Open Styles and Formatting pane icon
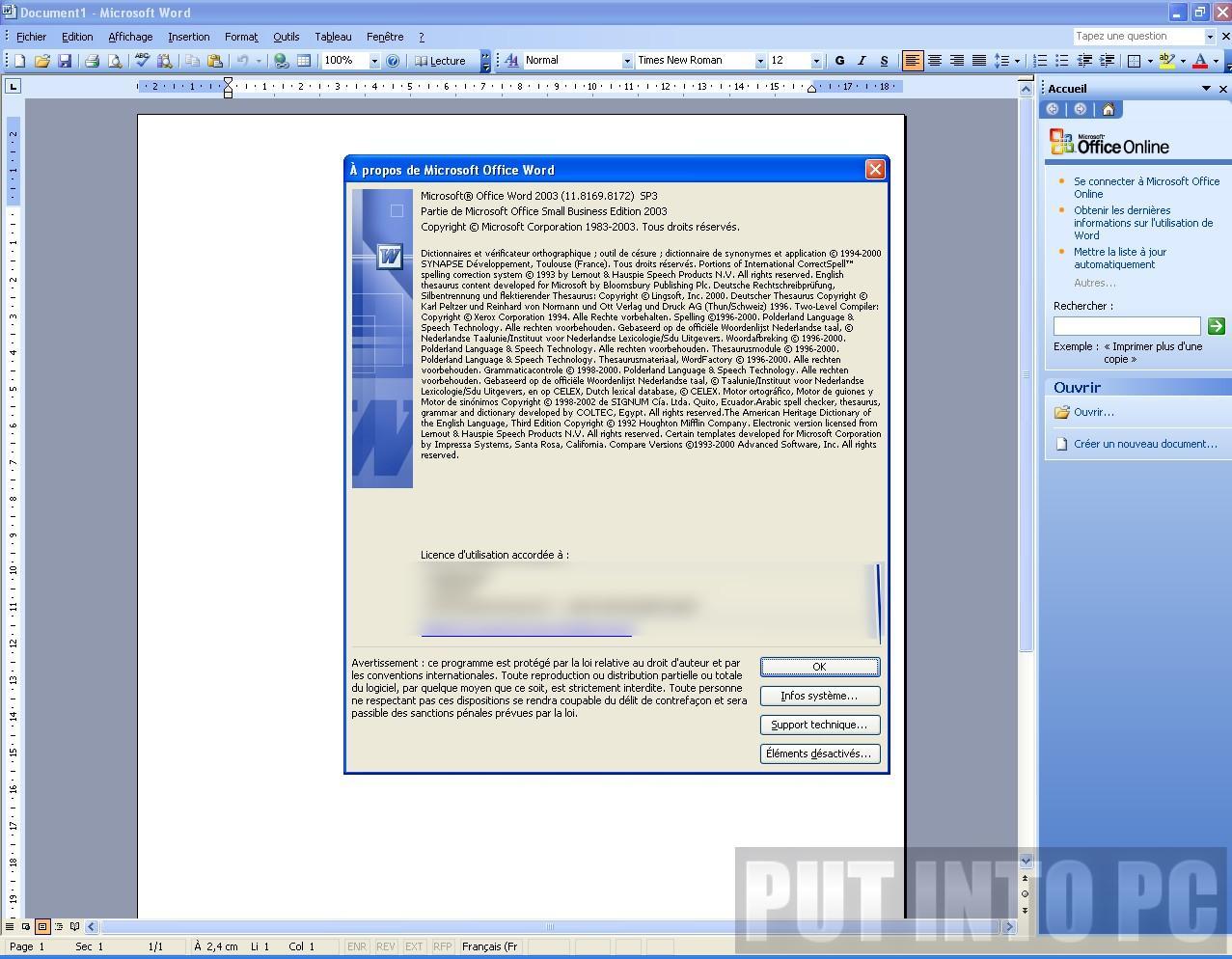The height and width of the screenshot is (959, 1232). pos(511,61)
